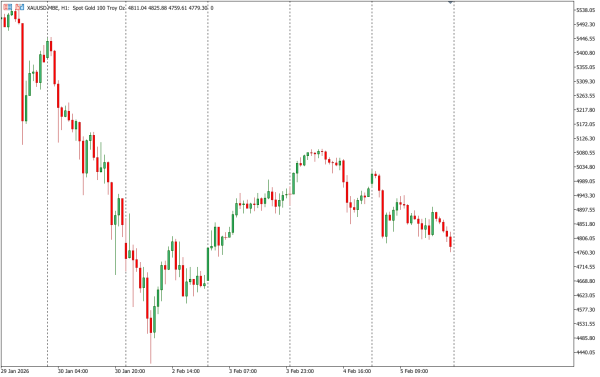Open the One Click Trading panel icon

pyautogui.click(x=7, y=7)
